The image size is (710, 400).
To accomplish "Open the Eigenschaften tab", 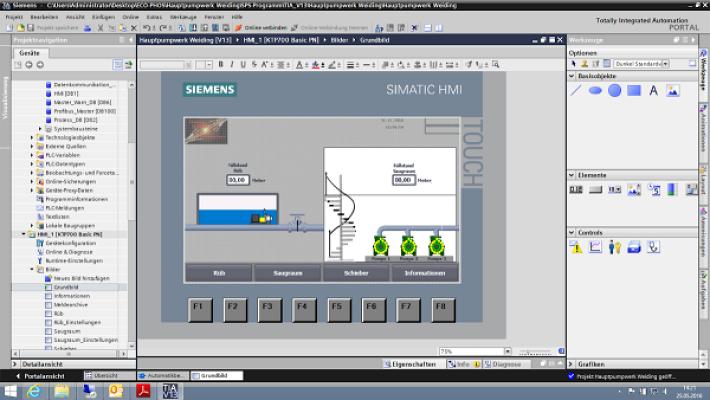I will 410,364.
